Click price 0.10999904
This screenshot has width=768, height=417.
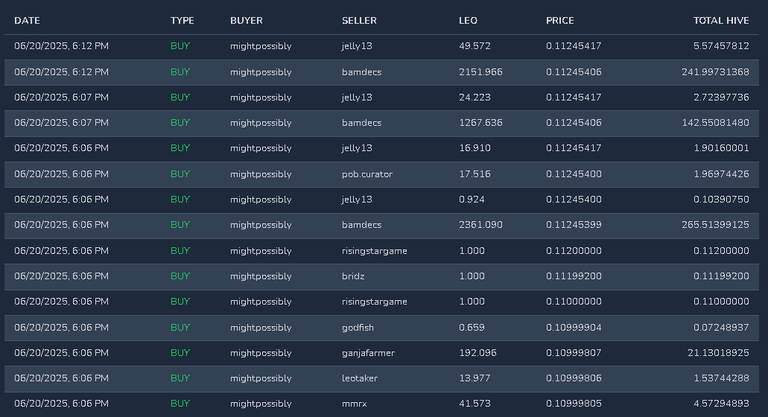point(574,327)
